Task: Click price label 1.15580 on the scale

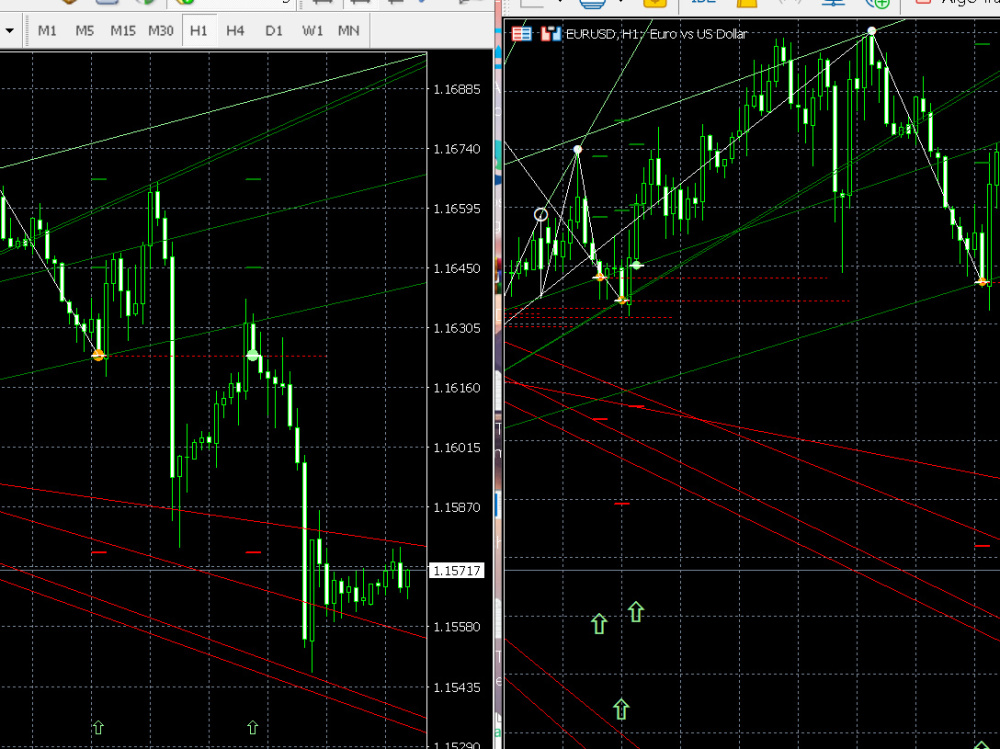Action: pos(457,627)
